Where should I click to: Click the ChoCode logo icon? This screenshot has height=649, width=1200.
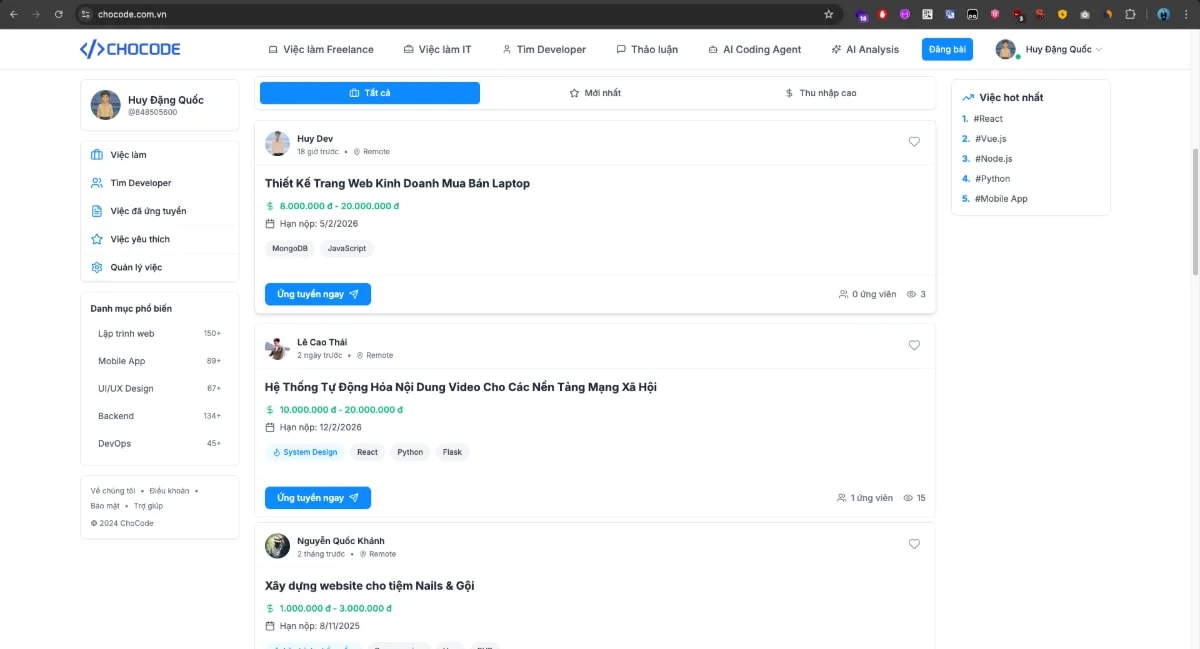(x=91, y=49)
